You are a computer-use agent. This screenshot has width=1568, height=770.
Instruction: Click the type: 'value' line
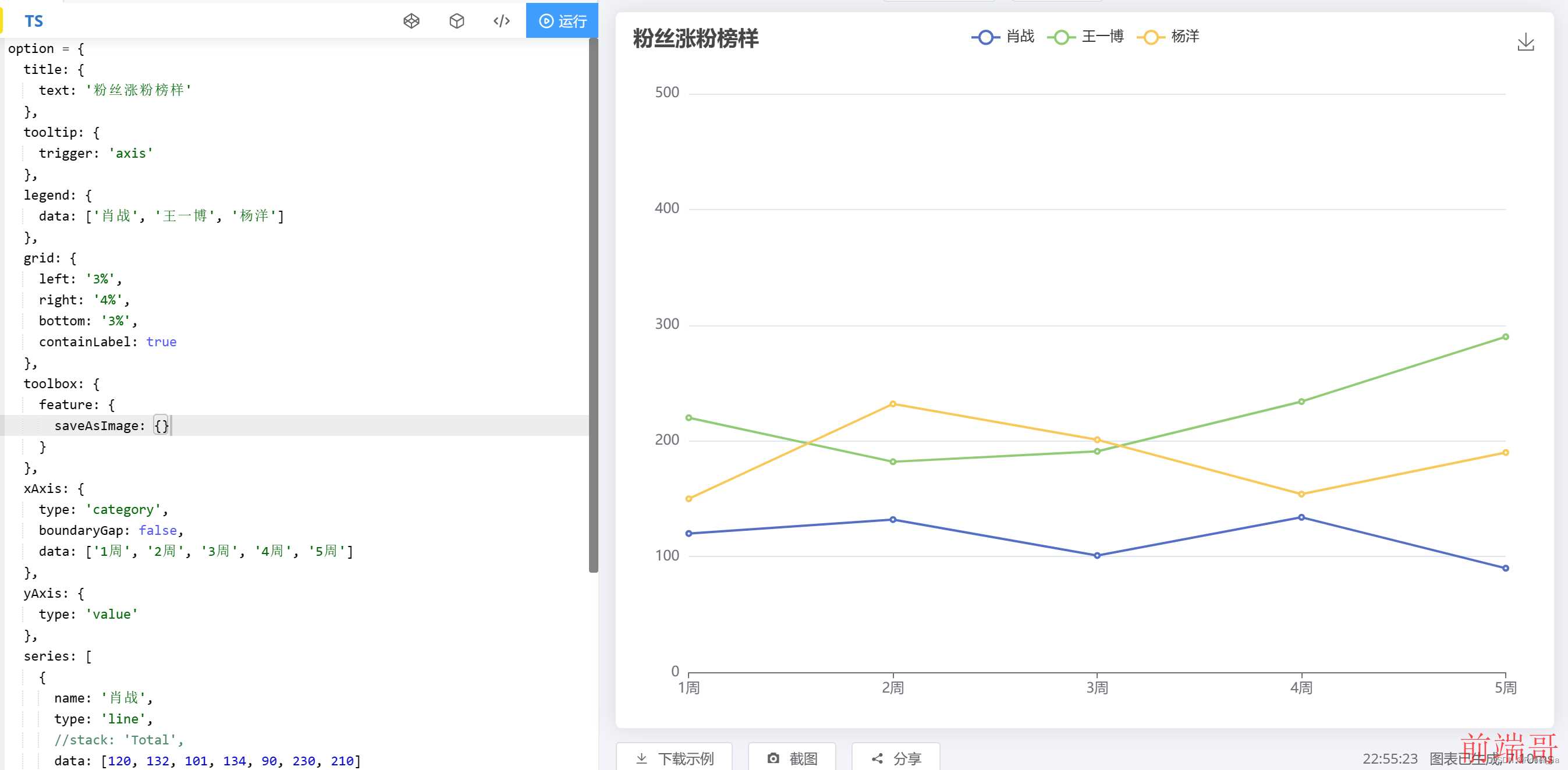[x=88, y=614]
